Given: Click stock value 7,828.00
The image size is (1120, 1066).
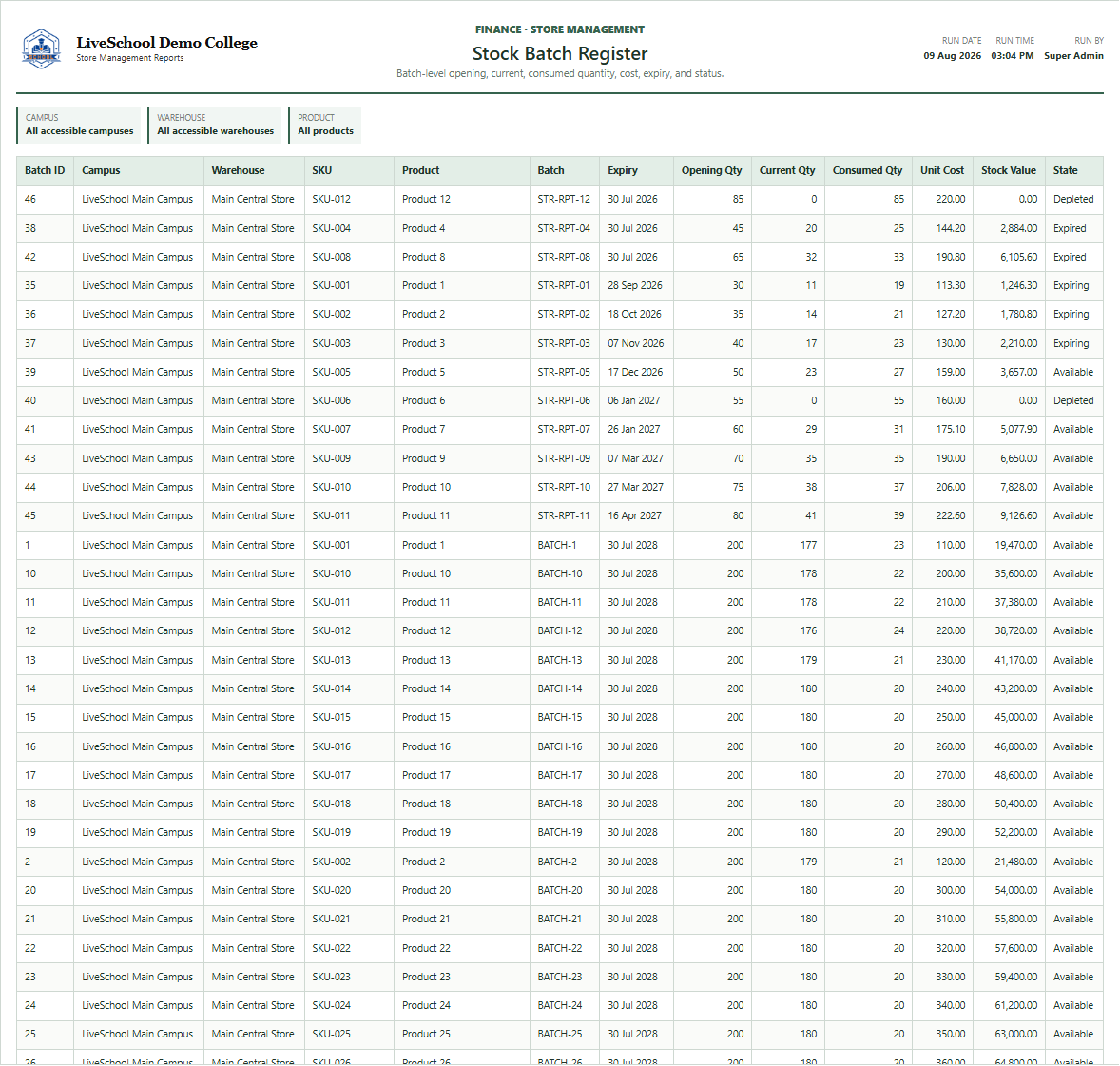Looking at the screenshot, I should click(x=1018, y=487).
